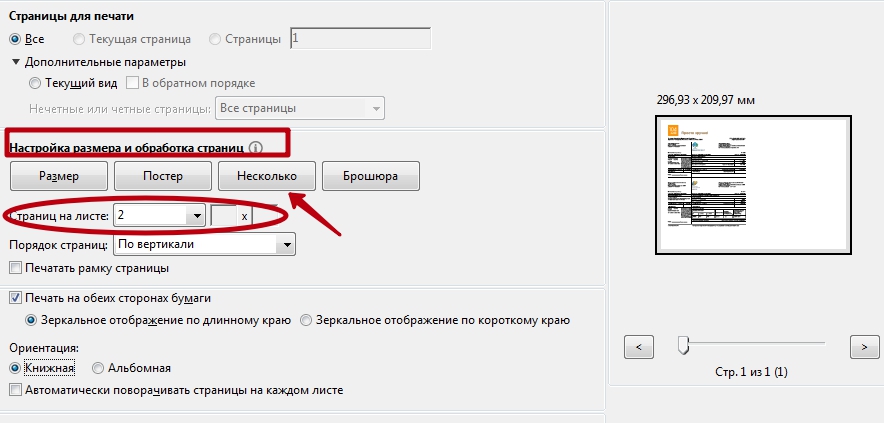Select Альбомная orientation

[98, 368]
